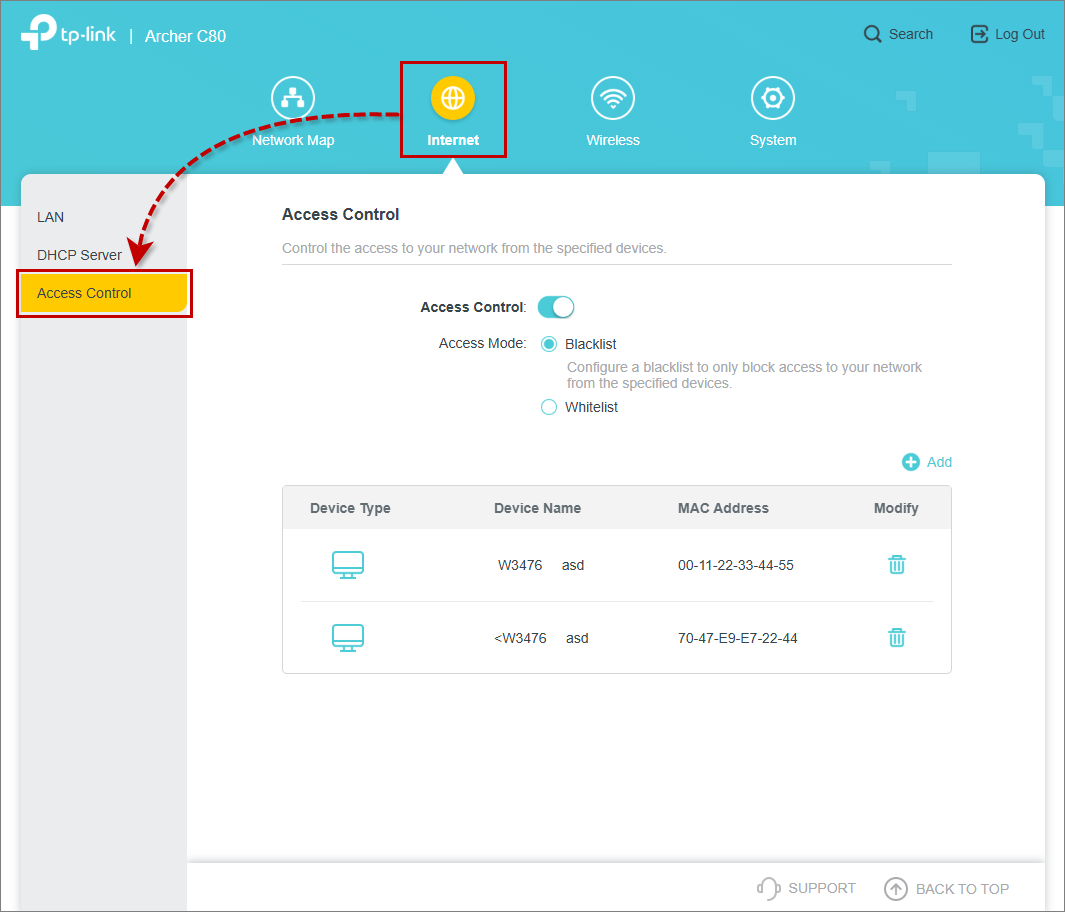The image size is (1065, 912).
Task: Open the LAN sidebar item
Action: click(51, 217)
